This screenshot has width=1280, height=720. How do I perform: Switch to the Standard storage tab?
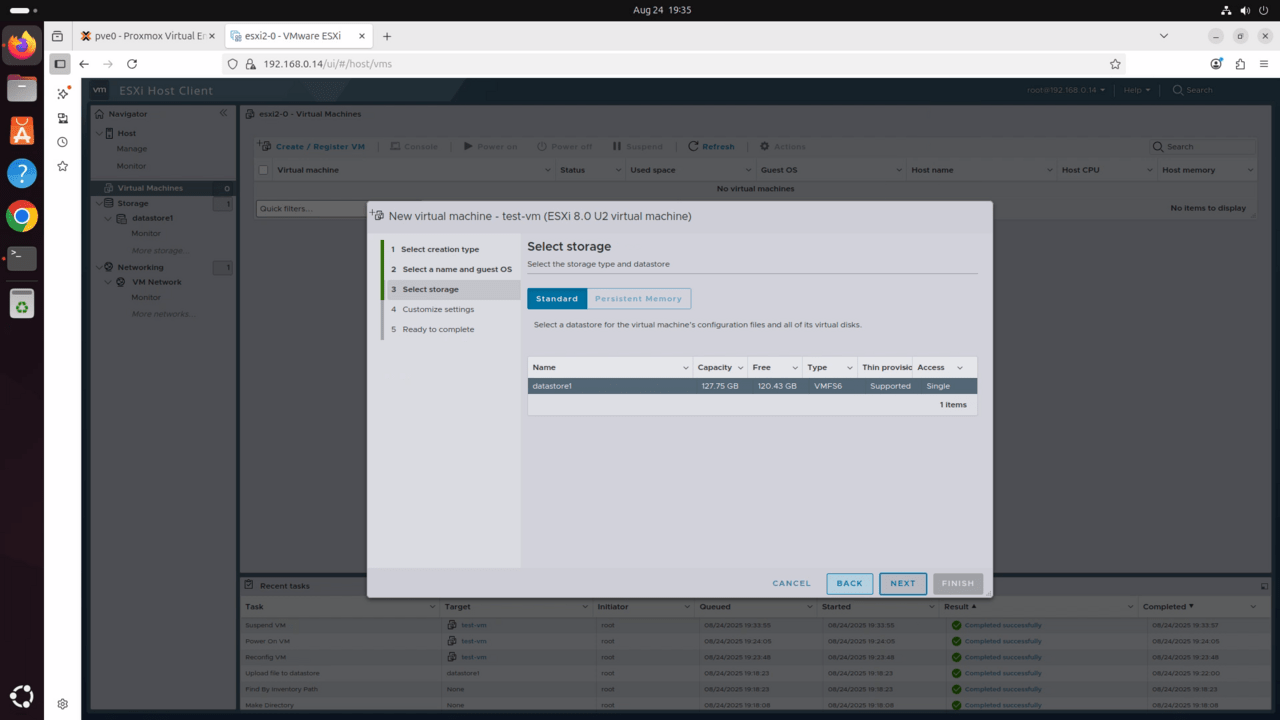tap(557, 298)
